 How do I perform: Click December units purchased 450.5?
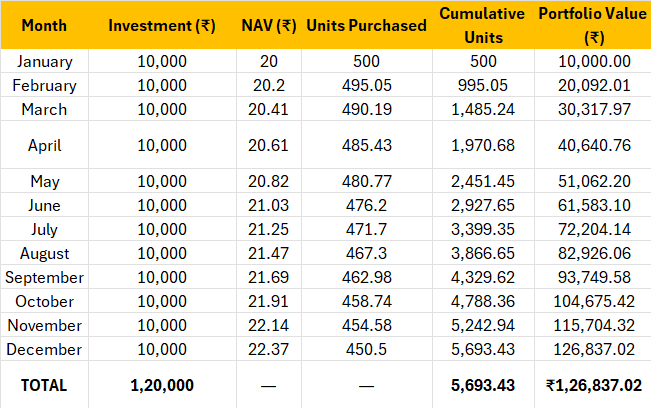(367, 350)
